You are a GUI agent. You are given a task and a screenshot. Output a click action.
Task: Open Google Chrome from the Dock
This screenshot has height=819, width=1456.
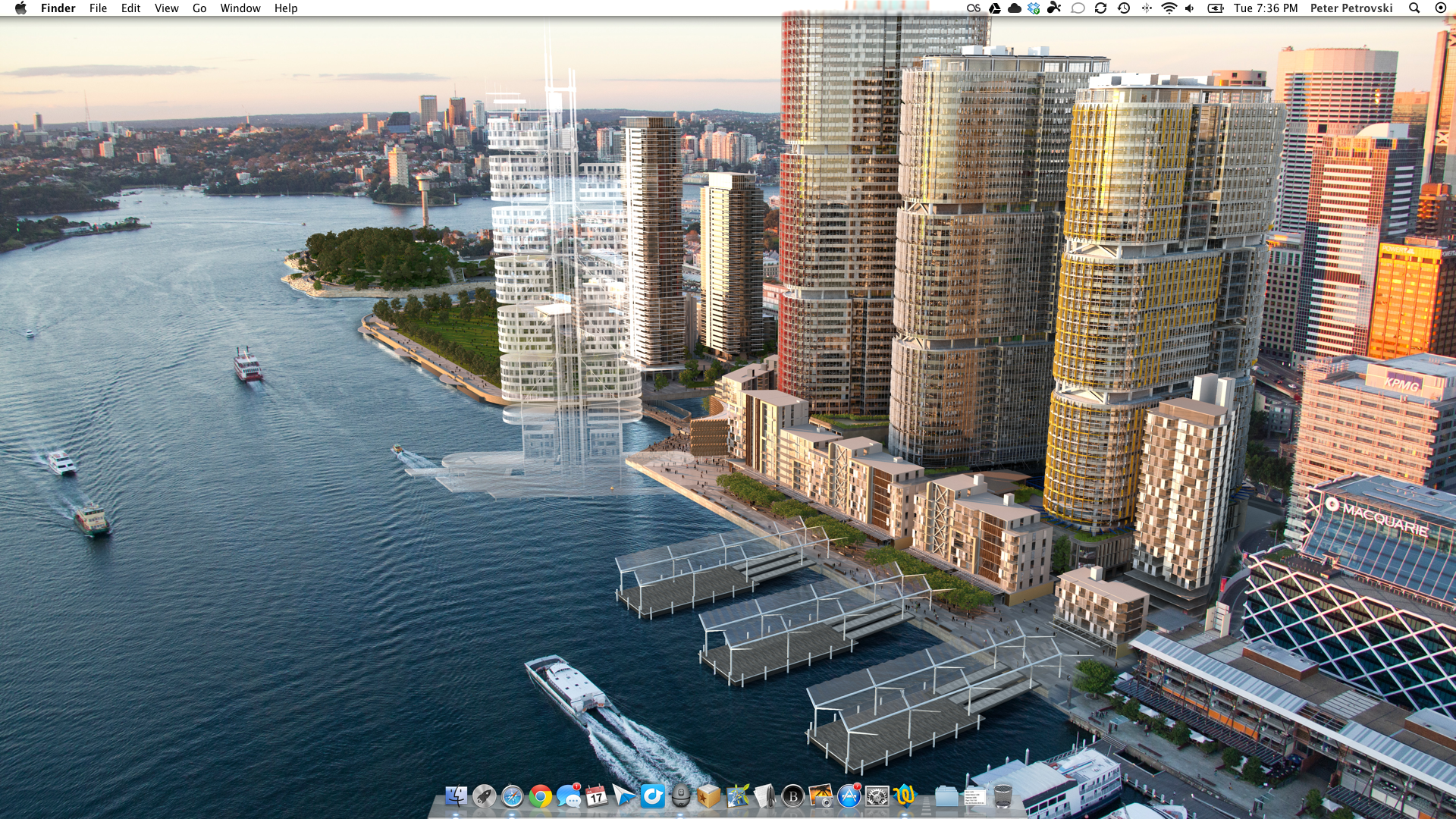tap(540, 796)
